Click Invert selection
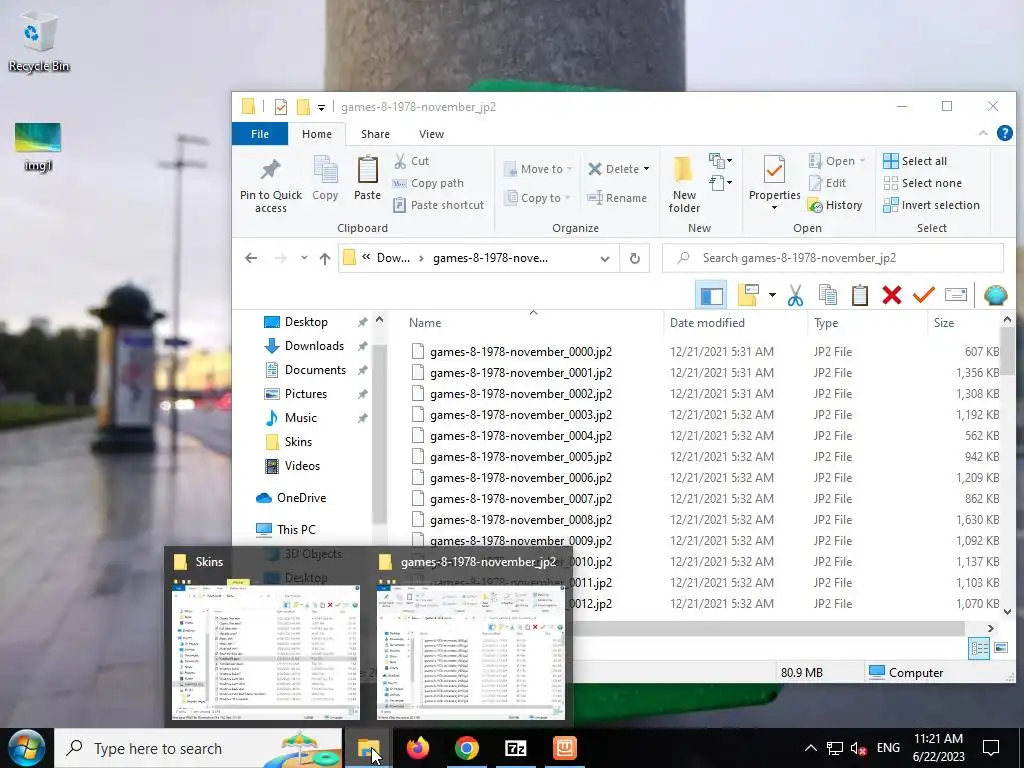This screenshot has height=768, width=1024. (x=931, y=205)
